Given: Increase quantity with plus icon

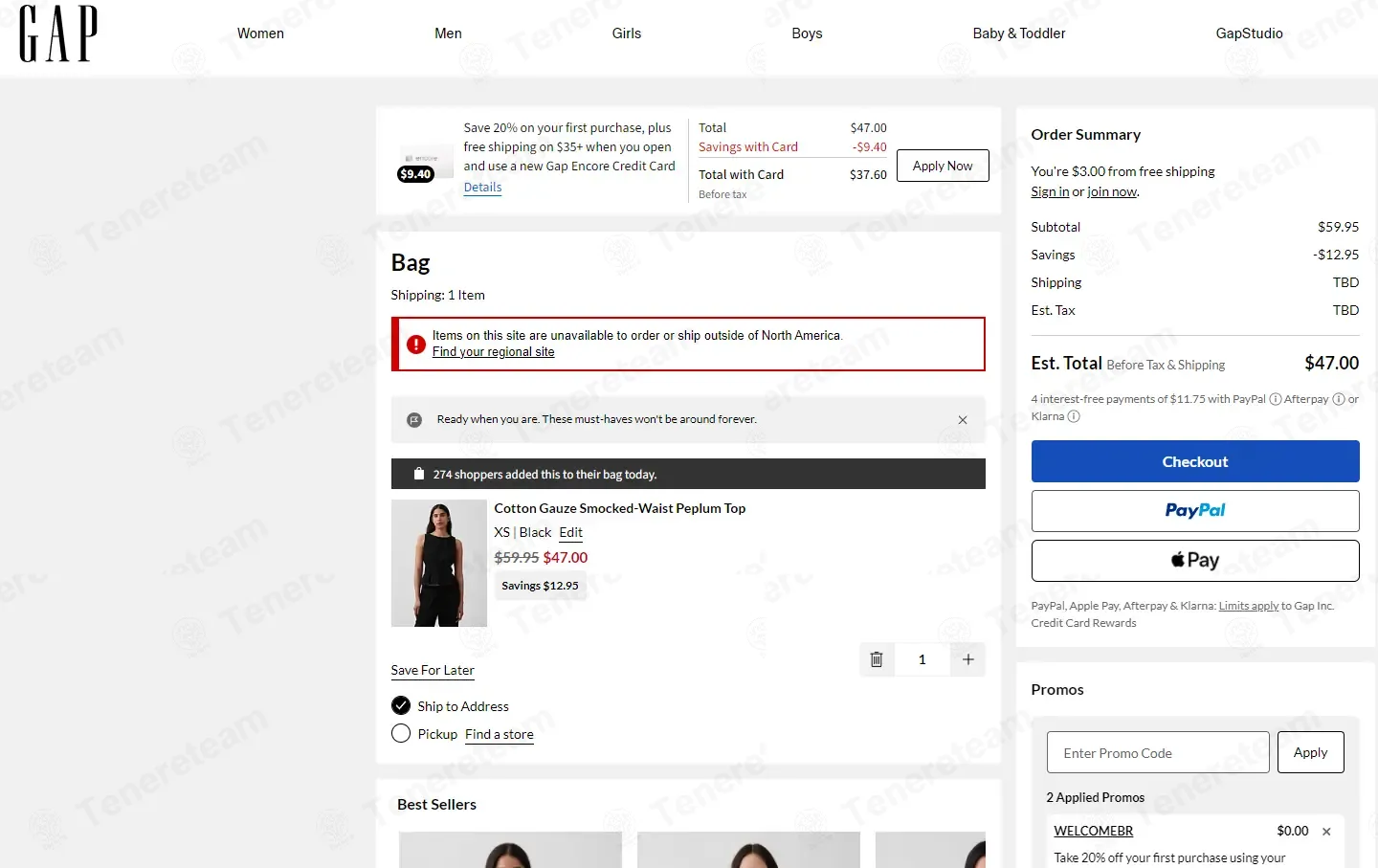Looking at the screenshot, I should (968, 659).
